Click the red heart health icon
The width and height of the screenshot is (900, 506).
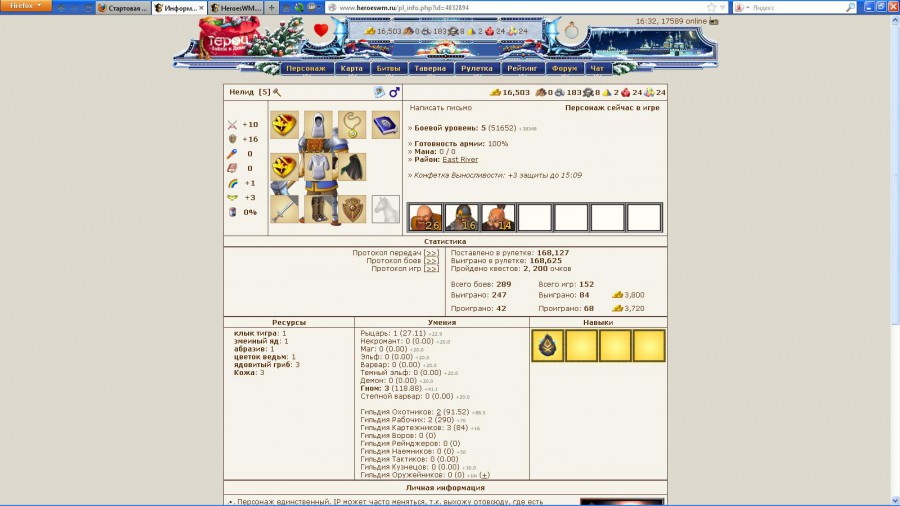(x=321, y=30)
